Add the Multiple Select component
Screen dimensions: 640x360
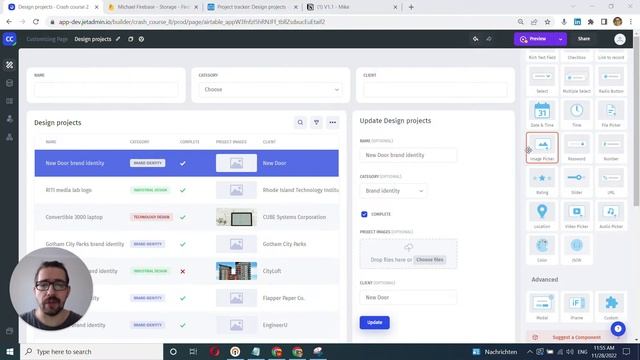point(576,80)
